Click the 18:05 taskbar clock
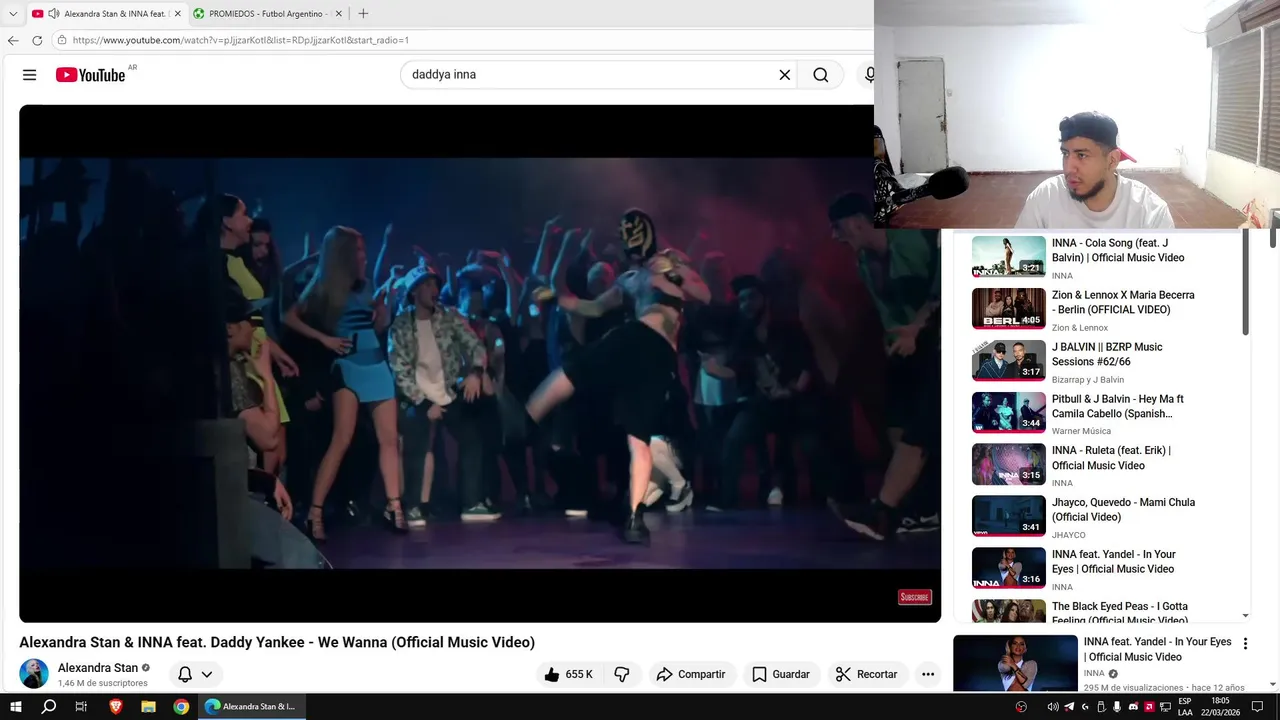1280x720 pixels. tap(1220, 706)
